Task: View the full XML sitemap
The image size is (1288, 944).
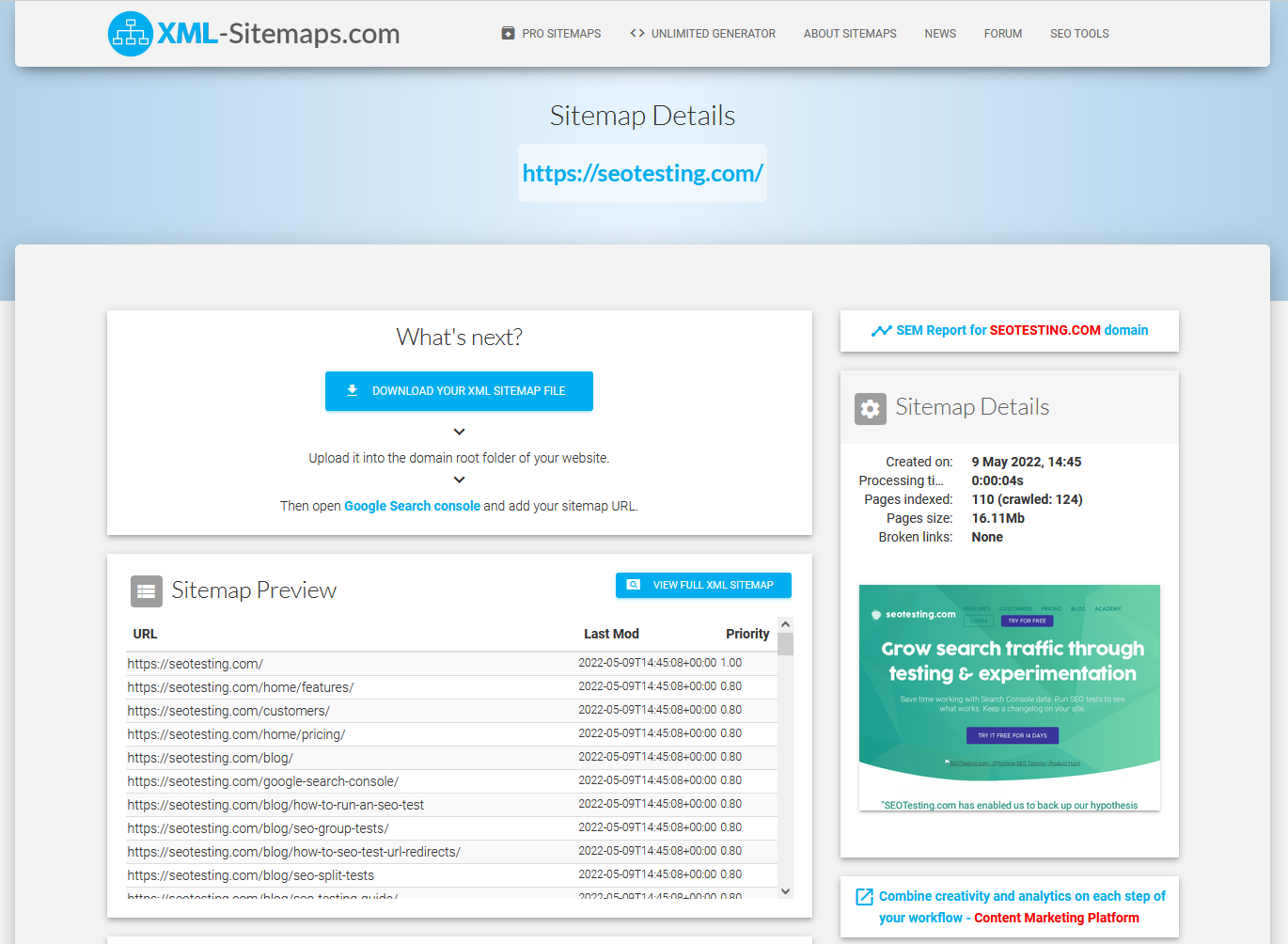Action: pos(703,585)
